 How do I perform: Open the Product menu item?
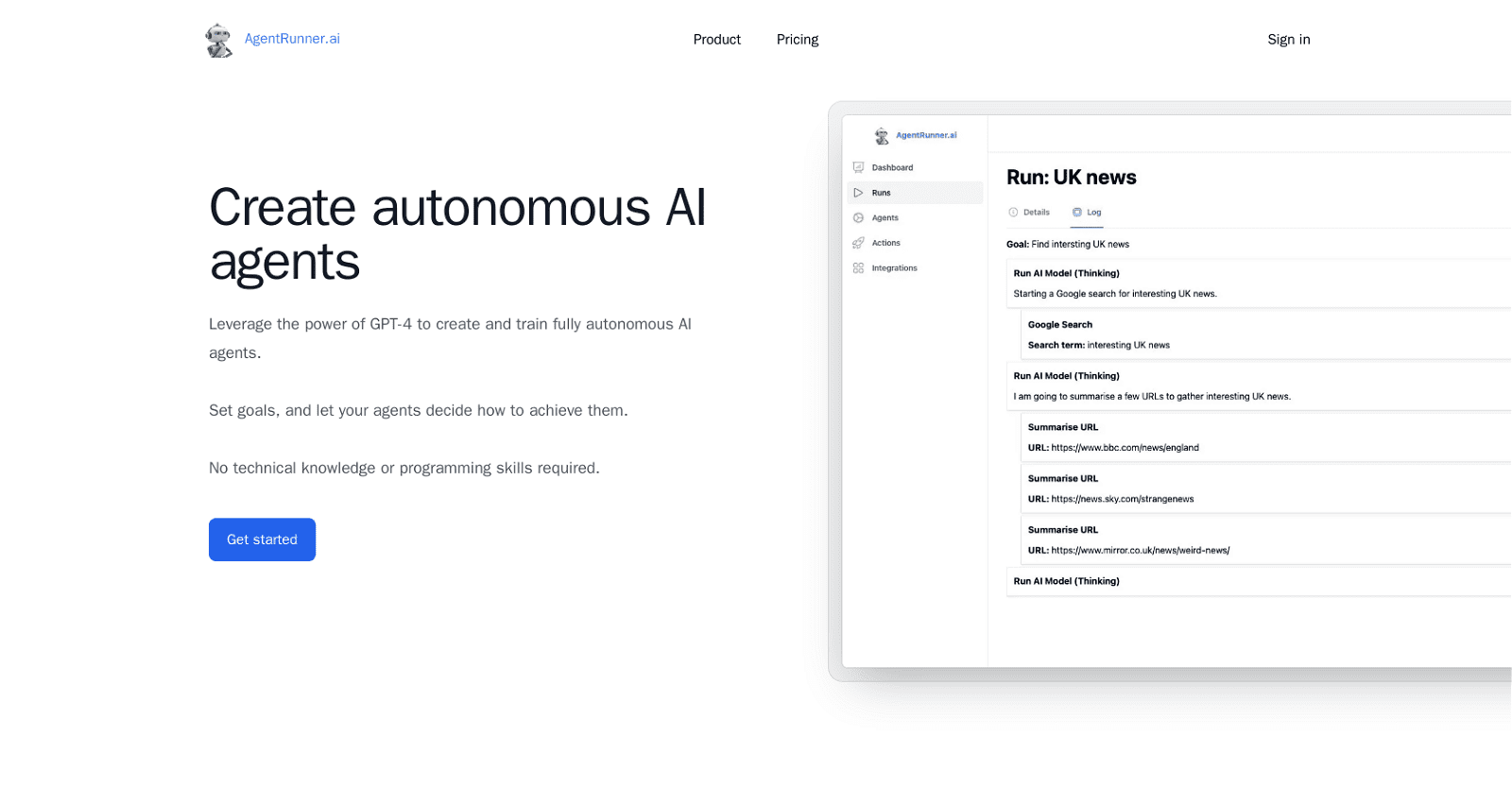point(716,40)
